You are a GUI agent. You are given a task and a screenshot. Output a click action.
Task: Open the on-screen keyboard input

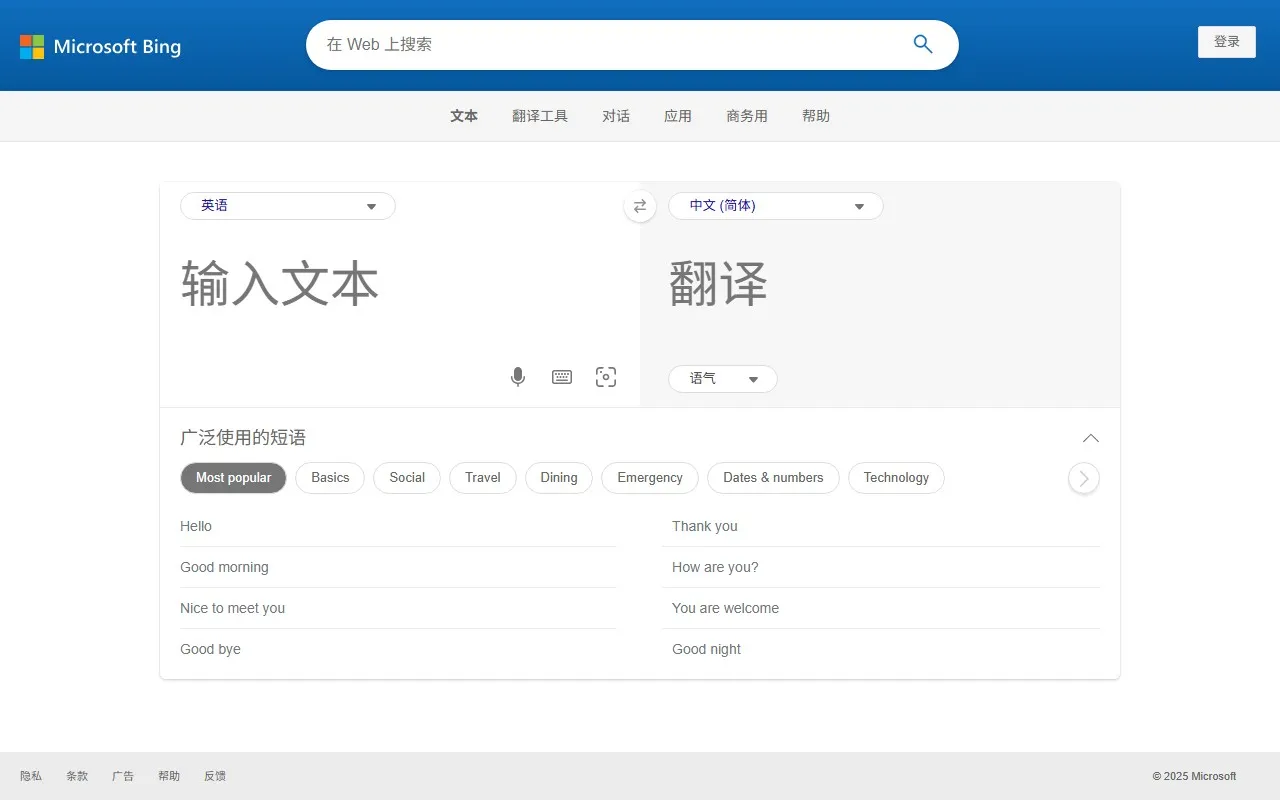(x=562, y=377)
